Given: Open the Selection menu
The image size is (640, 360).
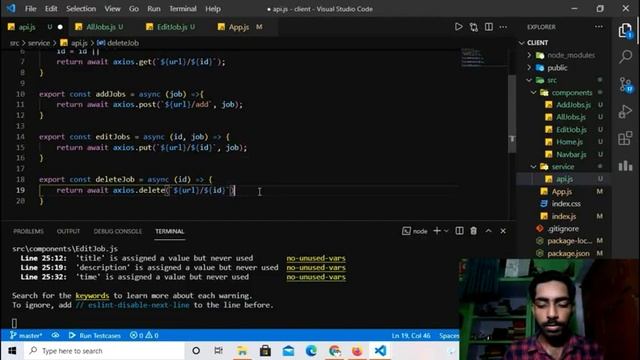Looking at the screenshot, I should pyautogui.click(x=81, y=9).
